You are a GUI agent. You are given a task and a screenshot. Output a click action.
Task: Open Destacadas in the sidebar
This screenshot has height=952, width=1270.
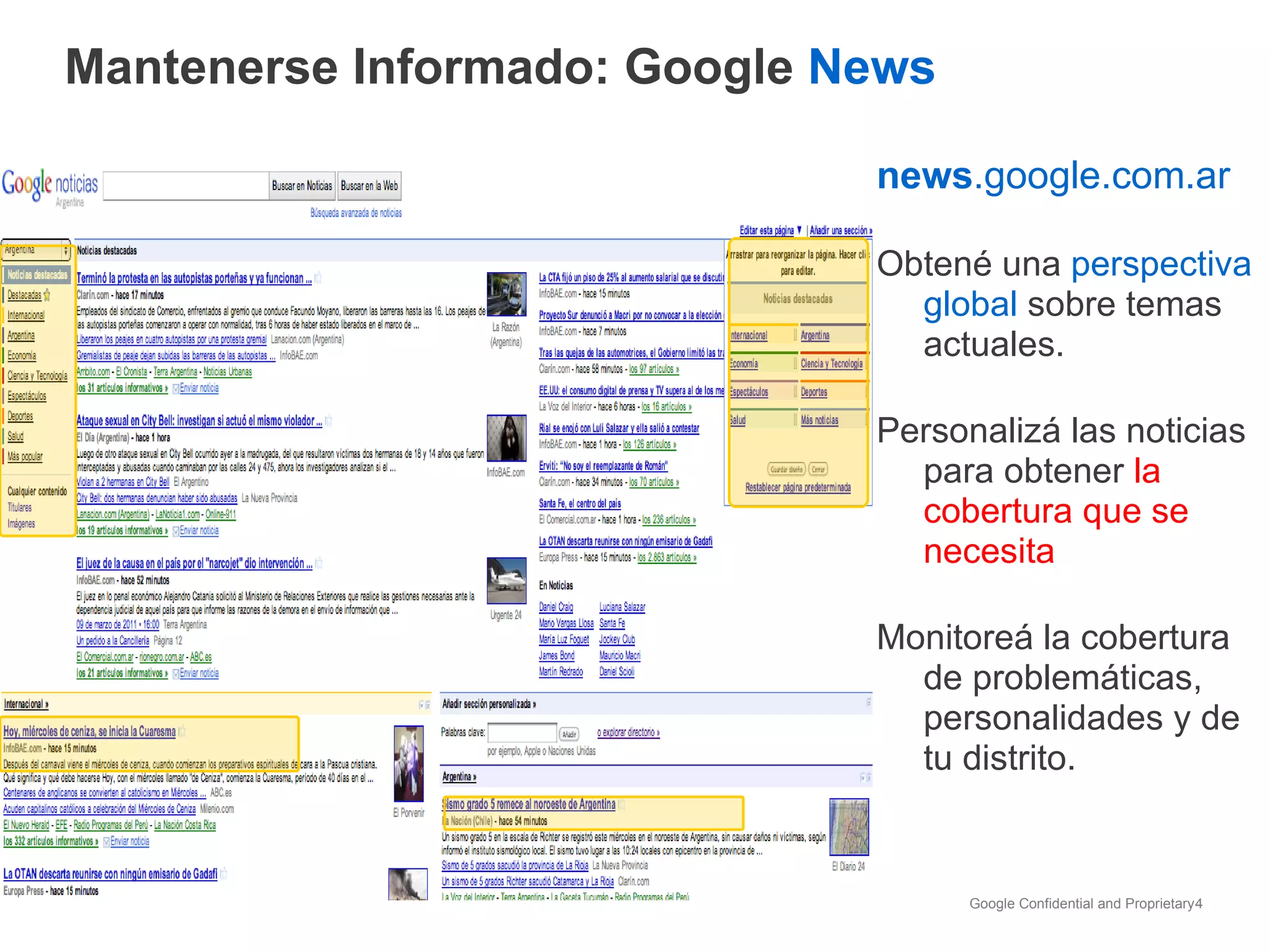pos(25,296)
